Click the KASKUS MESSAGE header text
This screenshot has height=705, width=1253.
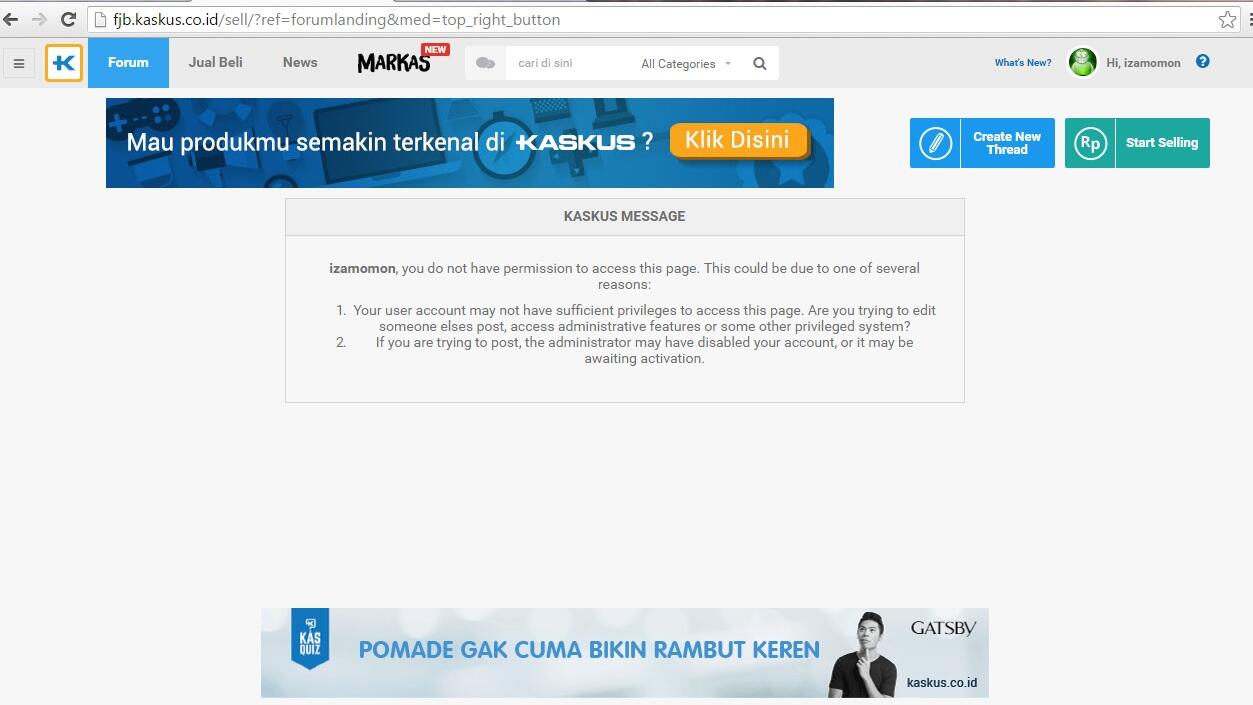625,216
